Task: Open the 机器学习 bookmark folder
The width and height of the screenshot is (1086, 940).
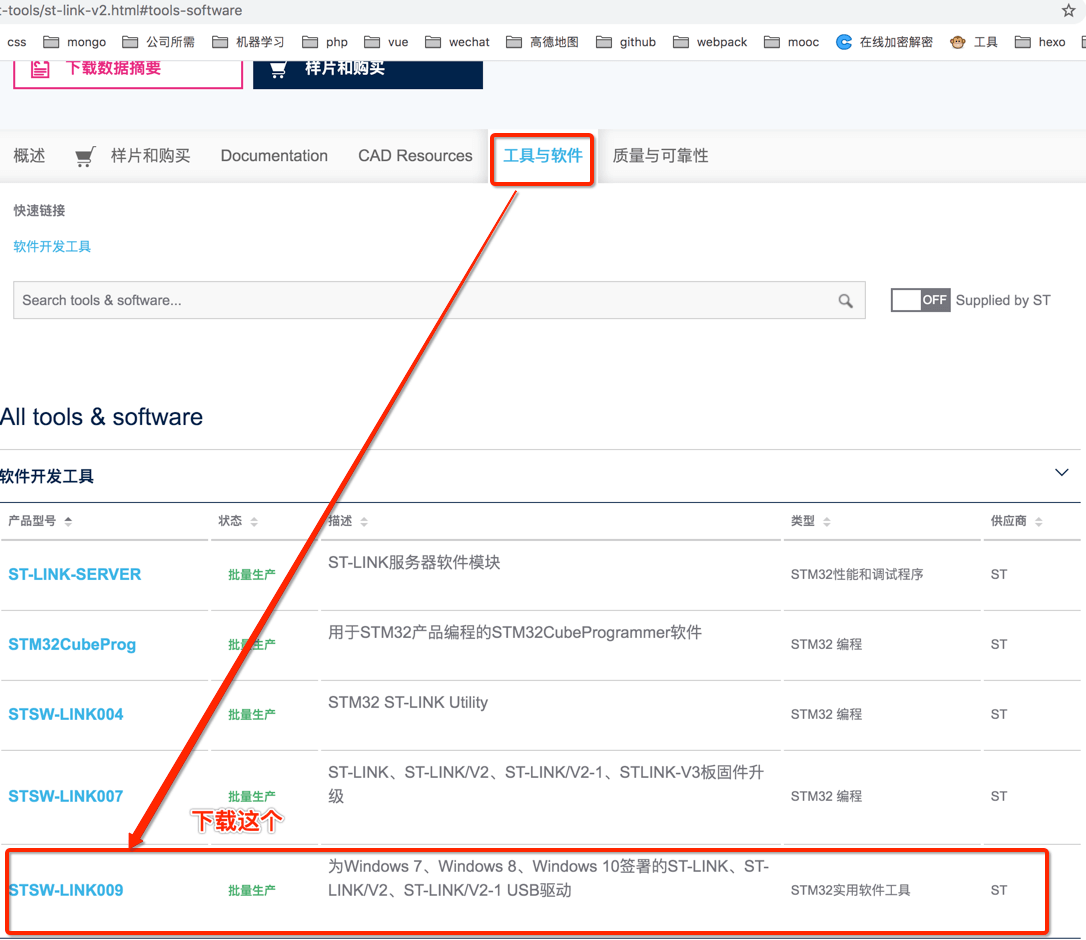Action: [248, 42]
